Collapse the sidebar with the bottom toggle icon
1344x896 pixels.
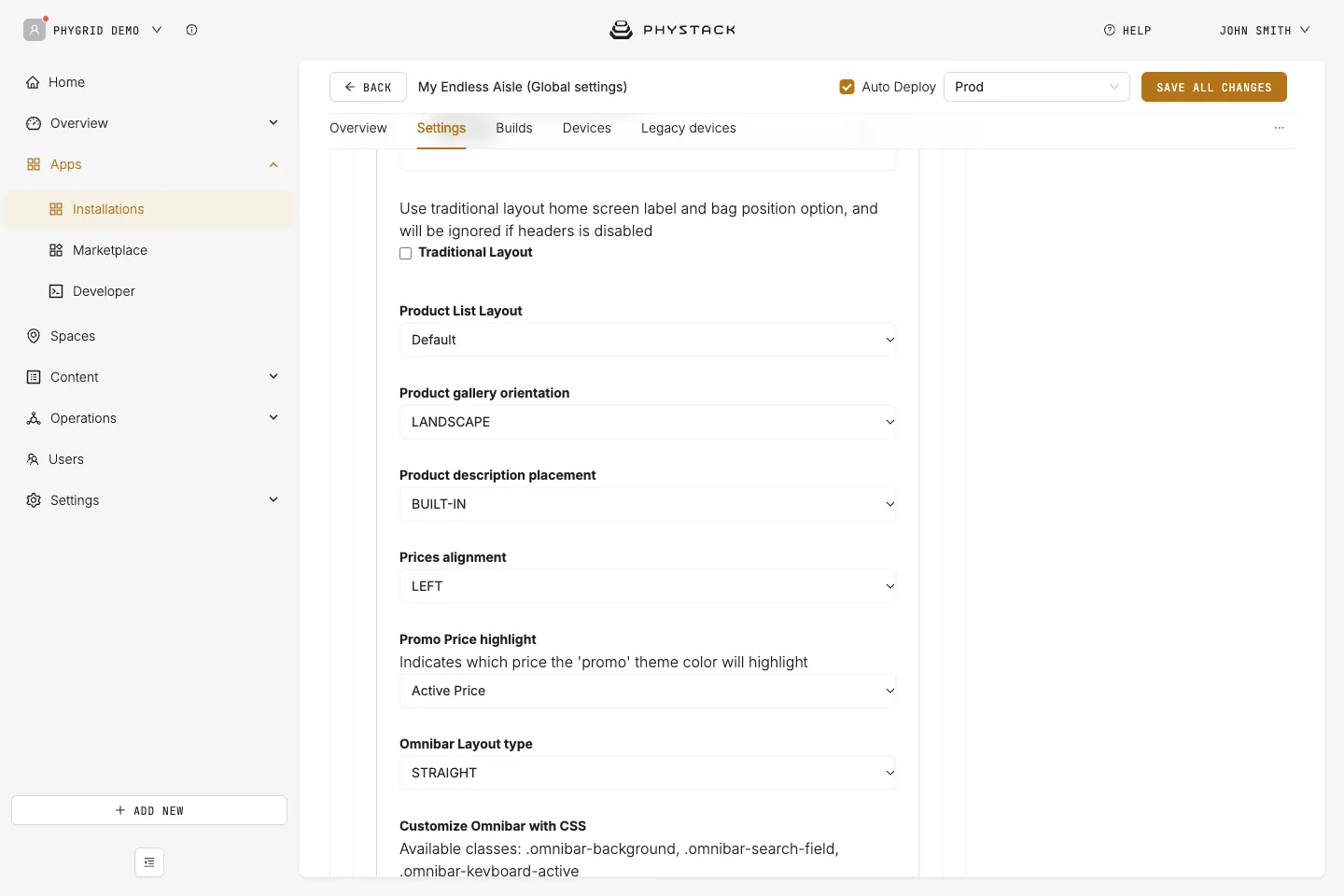149,862
